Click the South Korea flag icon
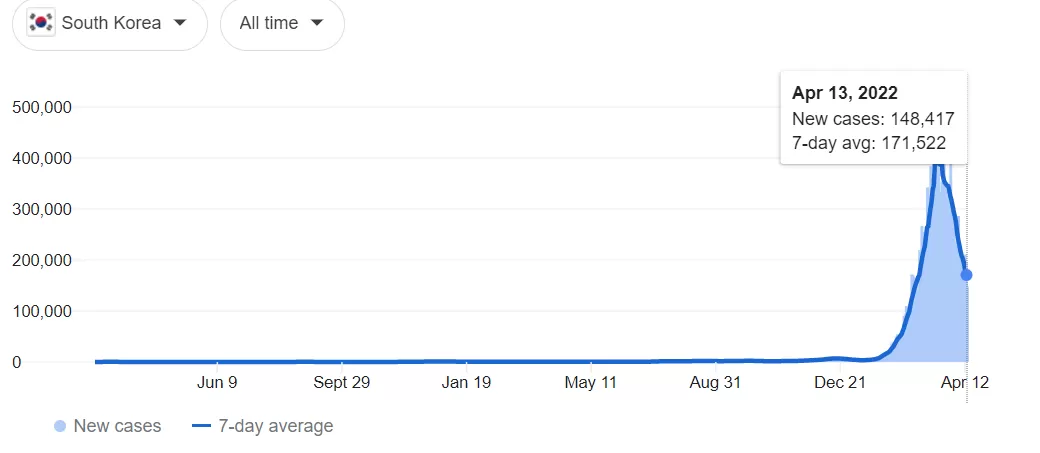 41,23
